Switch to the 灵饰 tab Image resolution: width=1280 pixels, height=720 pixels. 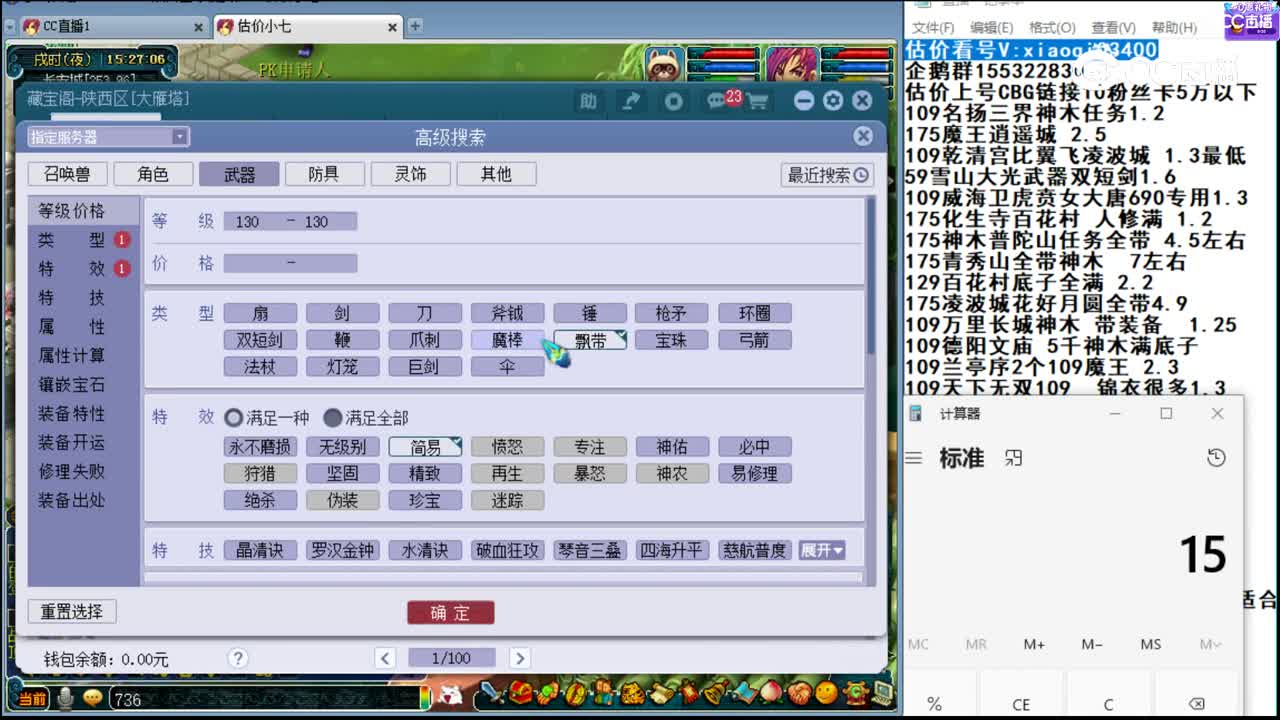pos(410,174)
